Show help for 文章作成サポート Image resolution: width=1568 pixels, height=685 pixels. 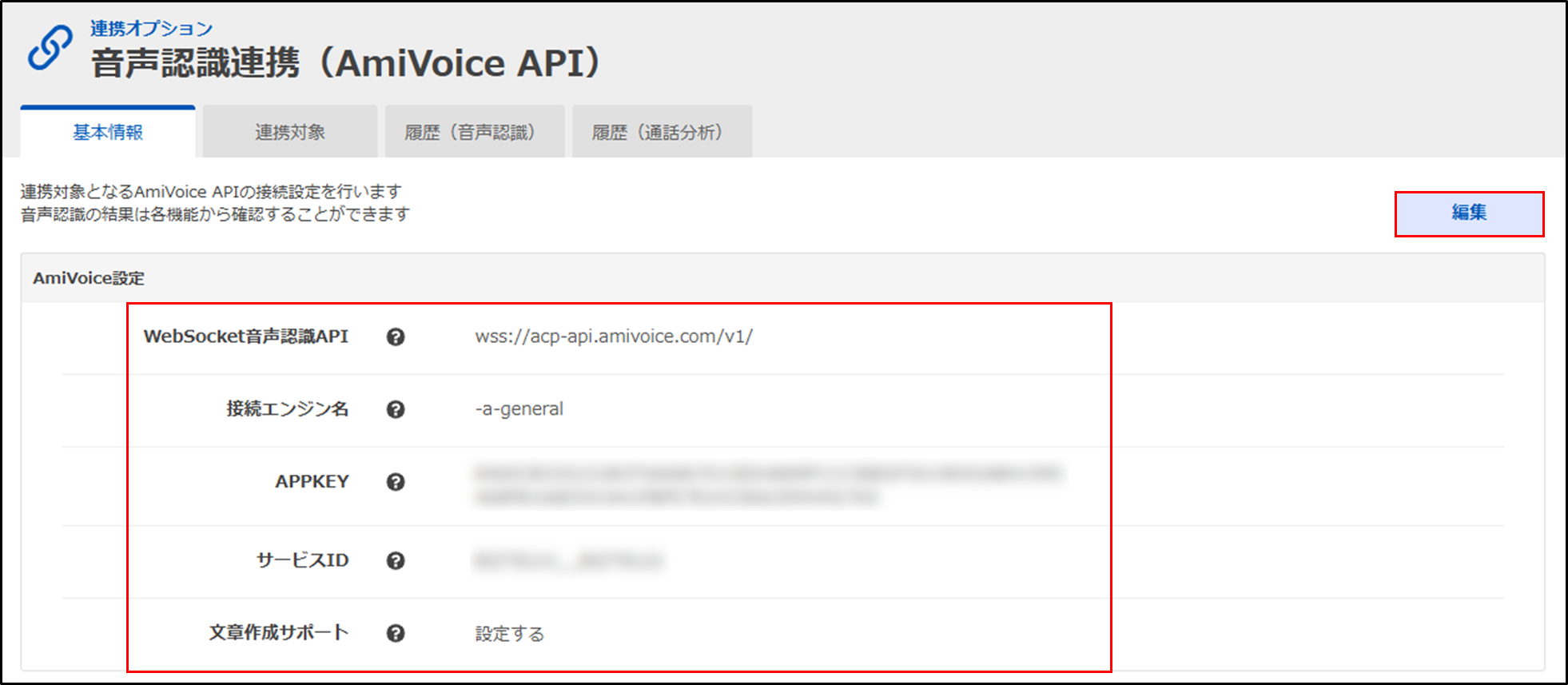(396, 634)
